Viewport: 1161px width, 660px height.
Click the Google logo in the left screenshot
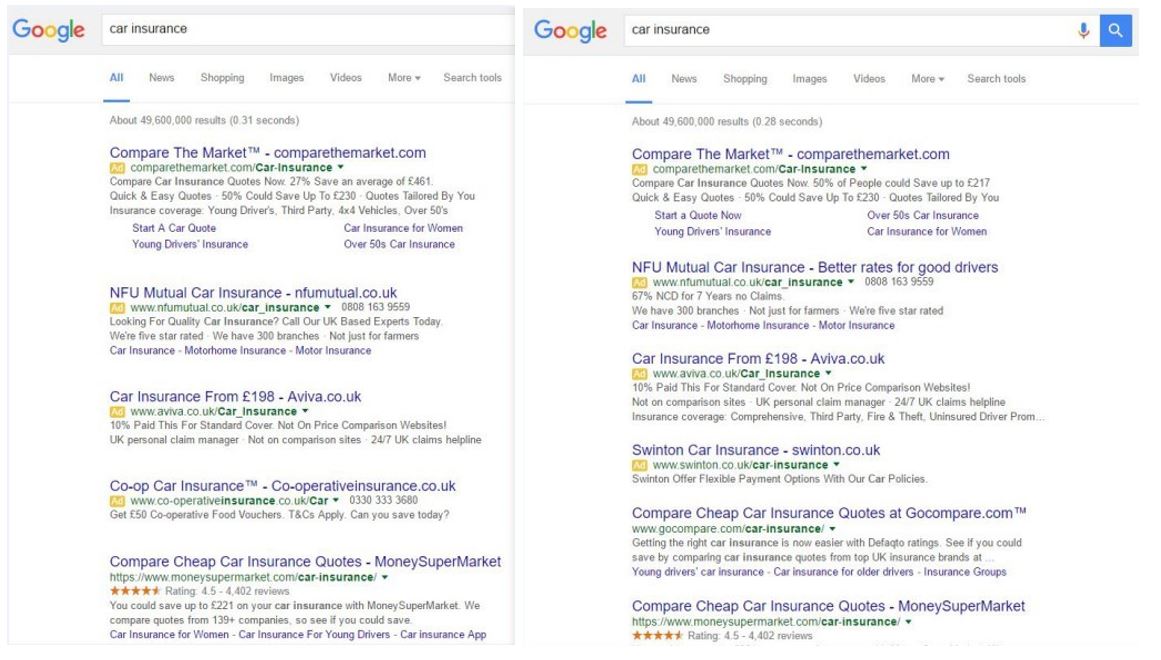48,30
